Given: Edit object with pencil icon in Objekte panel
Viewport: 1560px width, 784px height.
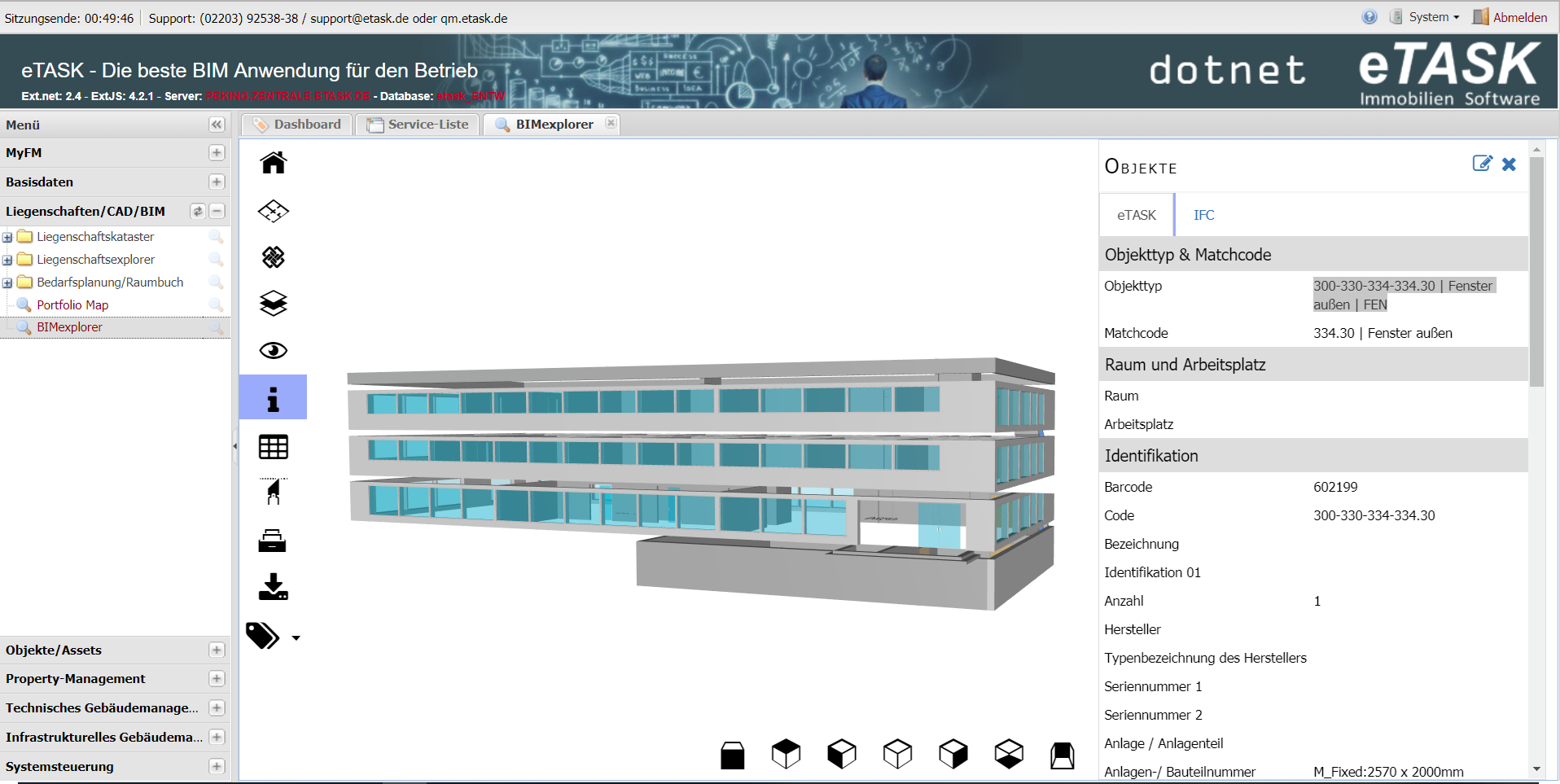Looking at the screenshot, I should click(1483, 164).
